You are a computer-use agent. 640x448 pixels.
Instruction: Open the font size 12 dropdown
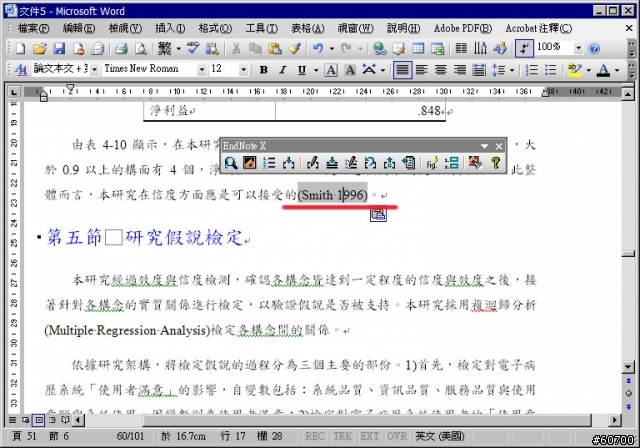[x=243, y=70]
